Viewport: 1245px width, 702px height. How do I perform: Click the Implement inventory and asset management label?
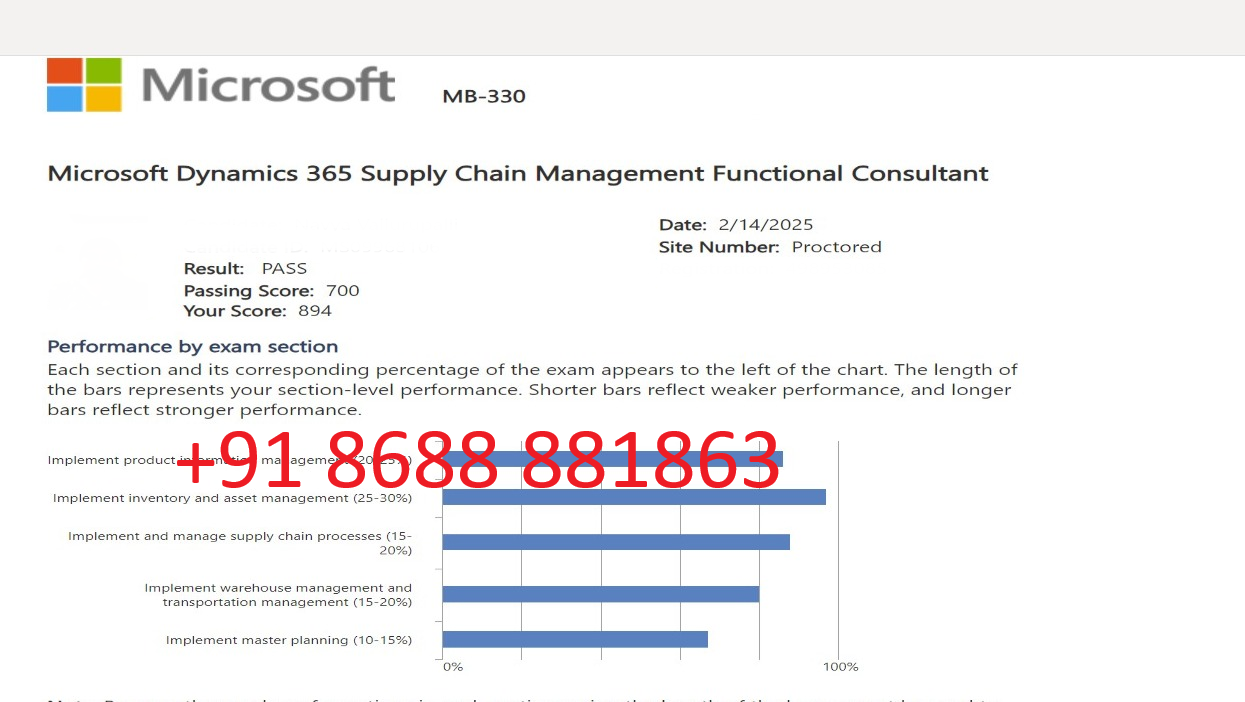coord(232,498)
